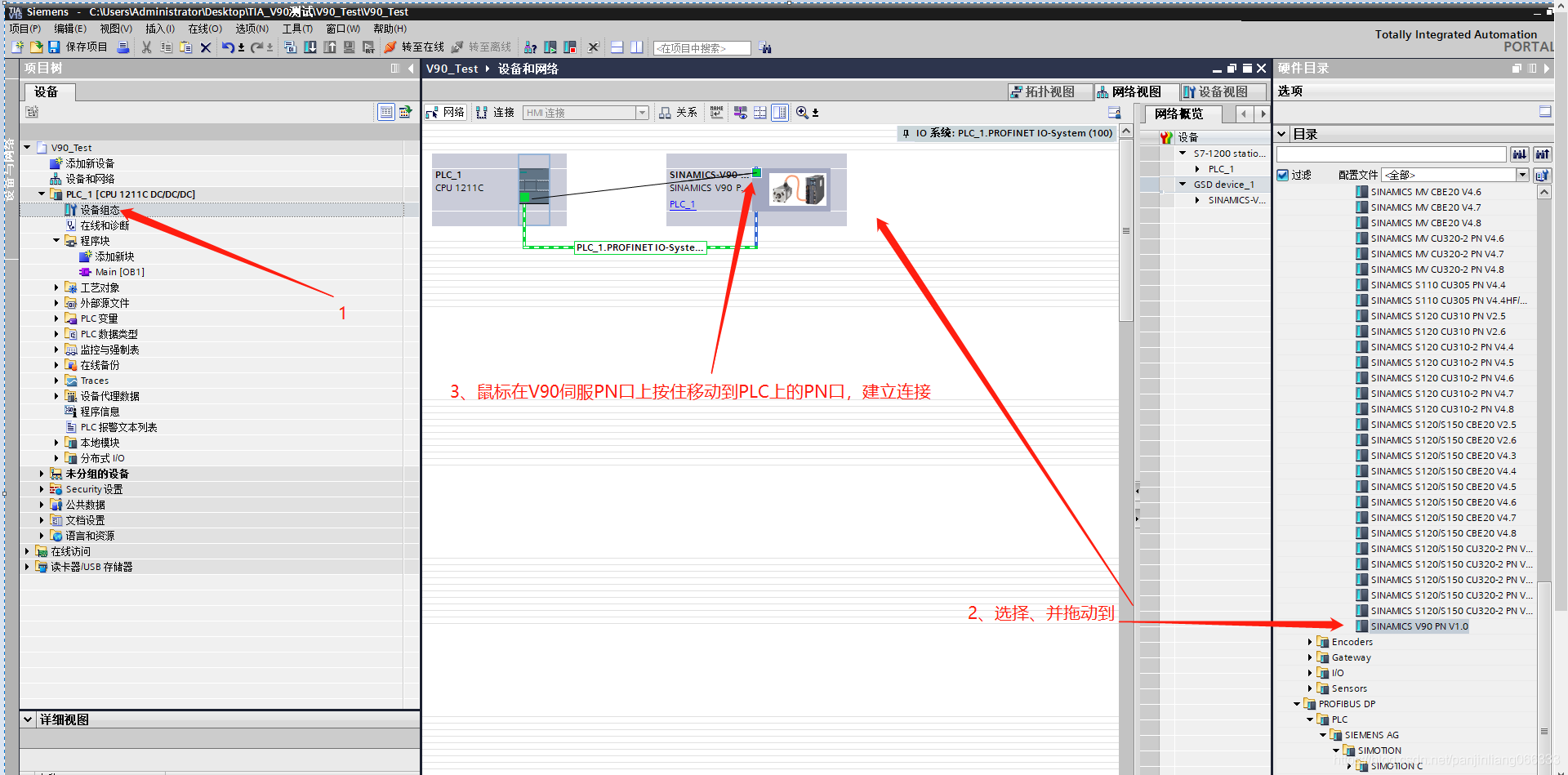Switch to 拓扑视图 topology view tab

tap(1049, 91)
